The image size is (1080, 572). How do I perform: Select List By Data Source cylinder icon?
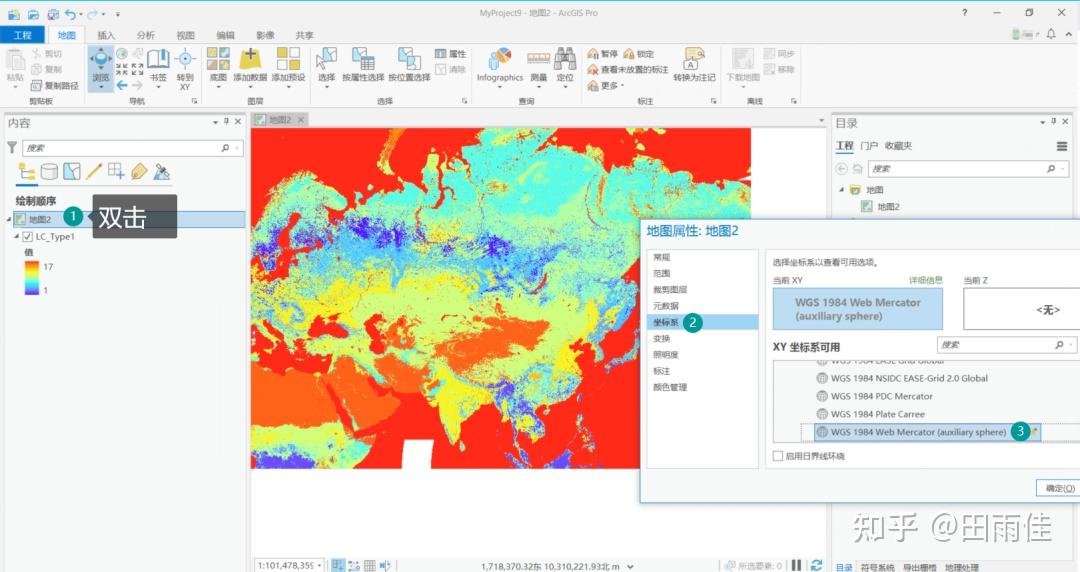tap(49, 172)
